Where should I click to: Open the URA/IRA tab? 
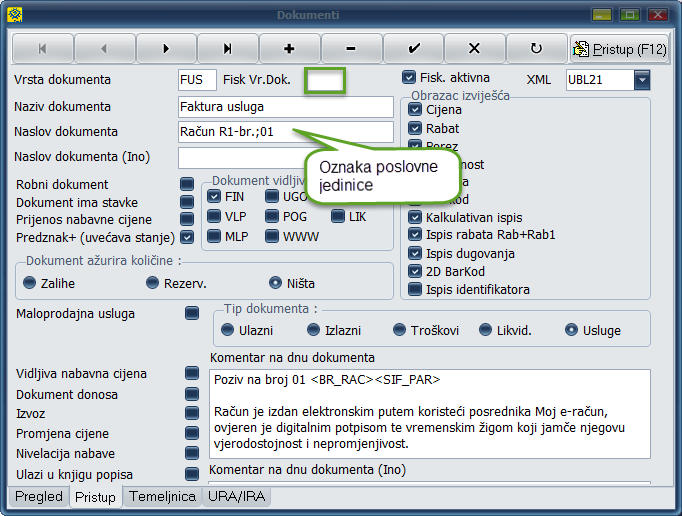(237, 497)
